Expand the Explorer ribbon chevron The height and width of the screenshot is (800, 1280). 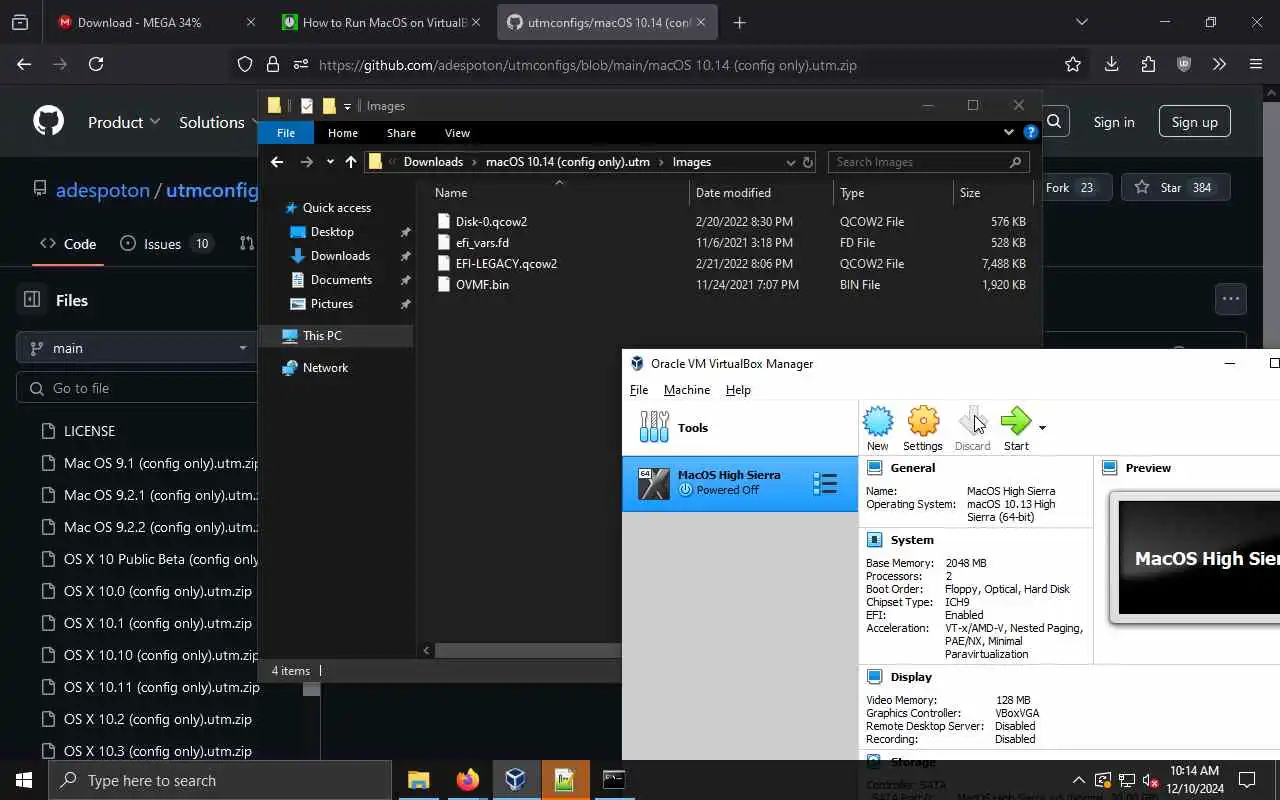pos(1008,132)
